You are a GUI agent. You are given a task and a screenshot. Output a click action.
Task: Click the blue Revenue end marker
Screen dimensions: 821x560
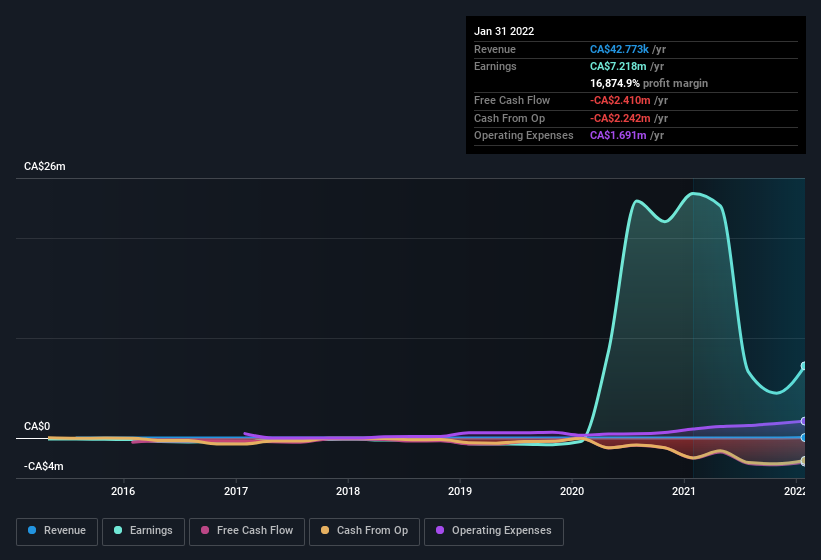pos(803,438)
